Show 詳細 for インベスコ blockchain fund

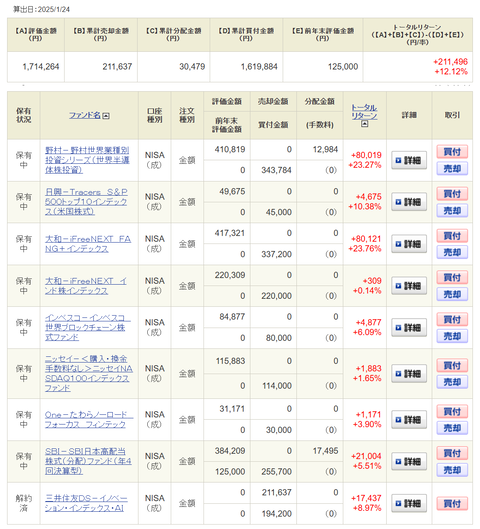409,328
